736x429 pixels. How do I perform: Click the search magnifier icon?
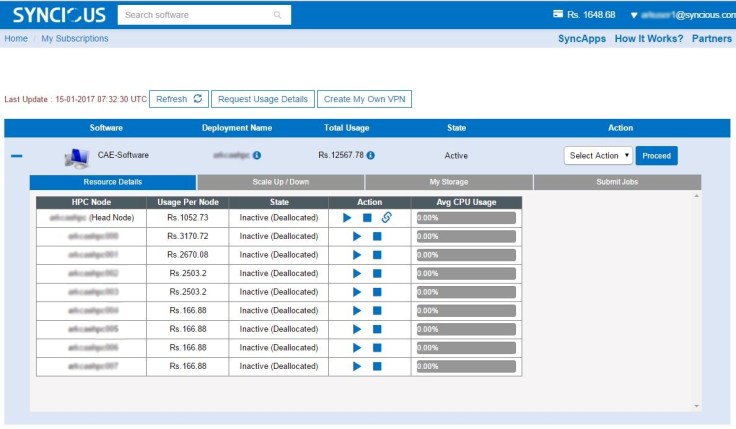click(277, 15)
